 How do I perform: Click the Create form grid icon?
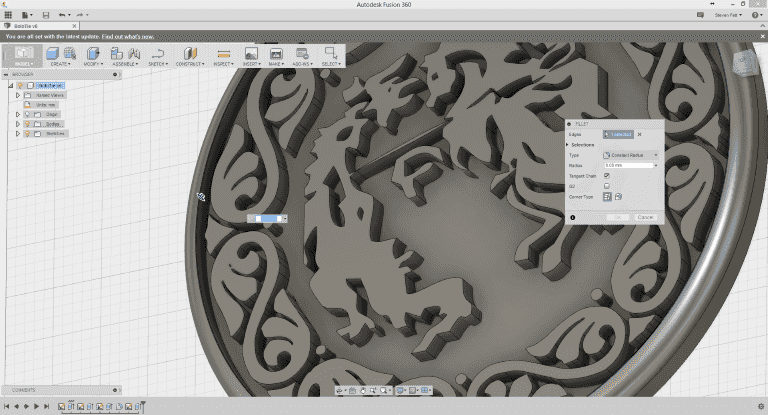[x=70, y=53]
